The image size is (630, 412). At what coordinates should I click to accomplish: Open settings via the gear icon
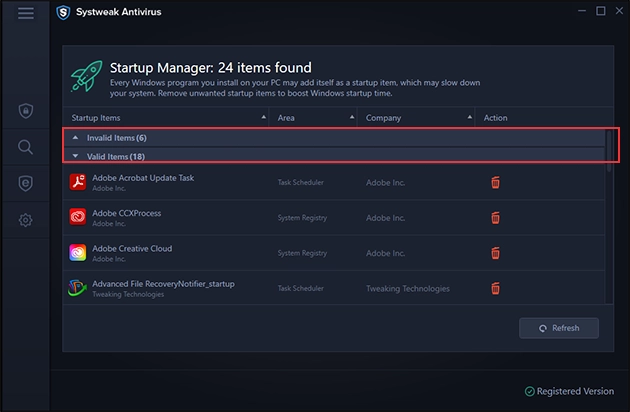[x=26, y=220]
